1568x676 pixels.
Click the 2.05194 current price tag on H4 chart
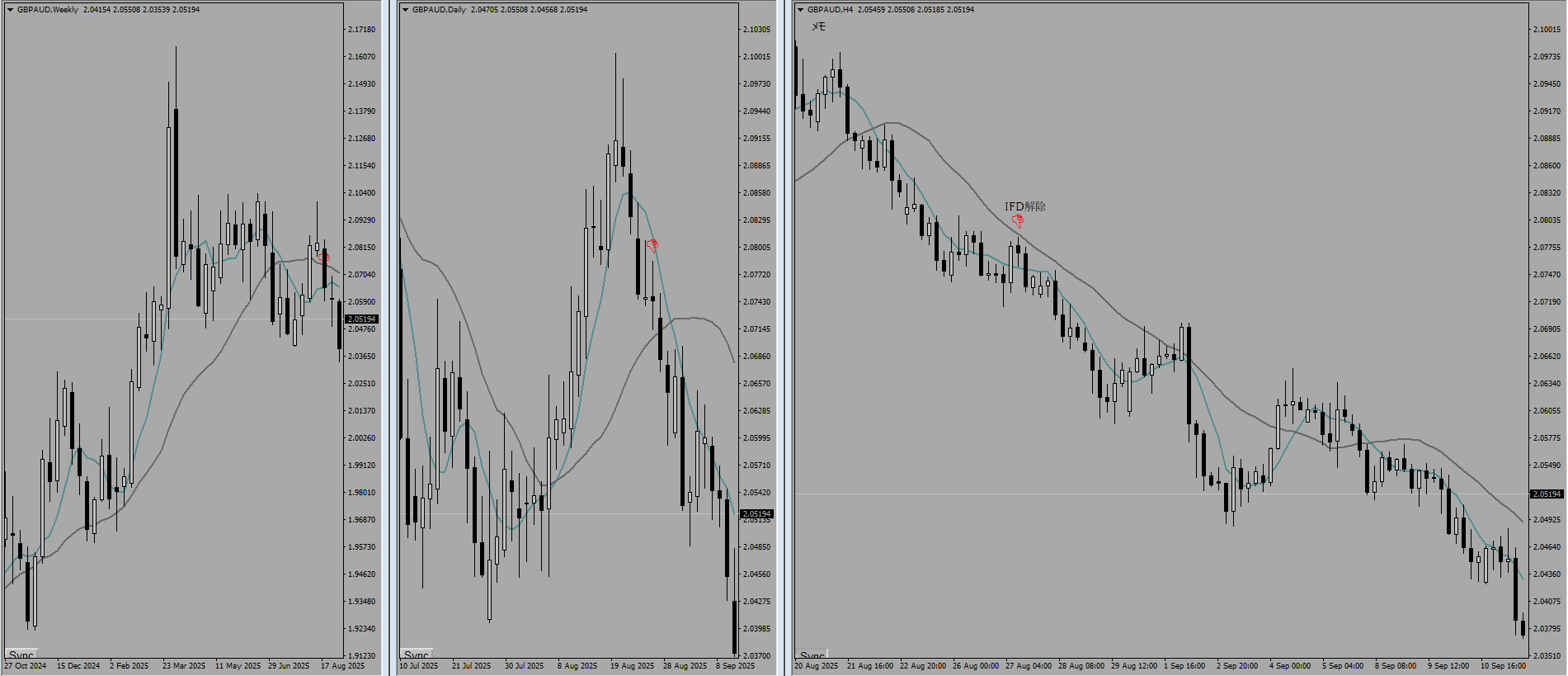coord(1547,494)
